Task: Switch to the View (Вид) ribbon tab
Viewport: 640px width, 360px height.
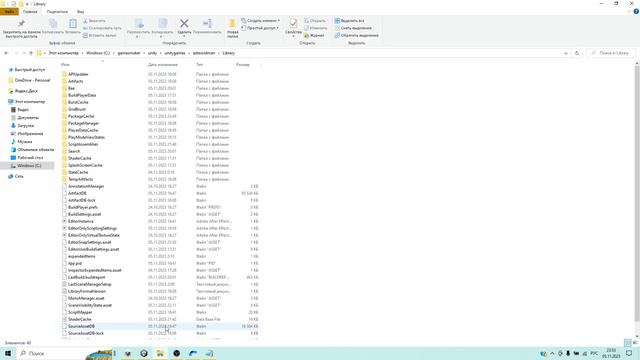Action: [x=80, y=12]
